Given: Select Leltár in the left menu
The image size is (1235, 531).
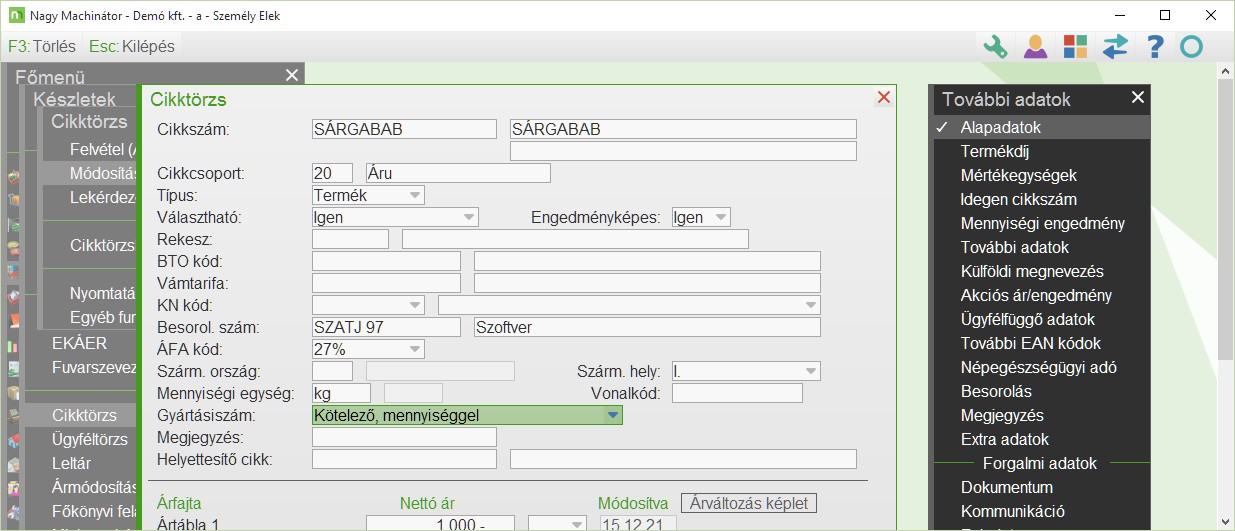Looking at the screenshot, I should coord(72,463).
